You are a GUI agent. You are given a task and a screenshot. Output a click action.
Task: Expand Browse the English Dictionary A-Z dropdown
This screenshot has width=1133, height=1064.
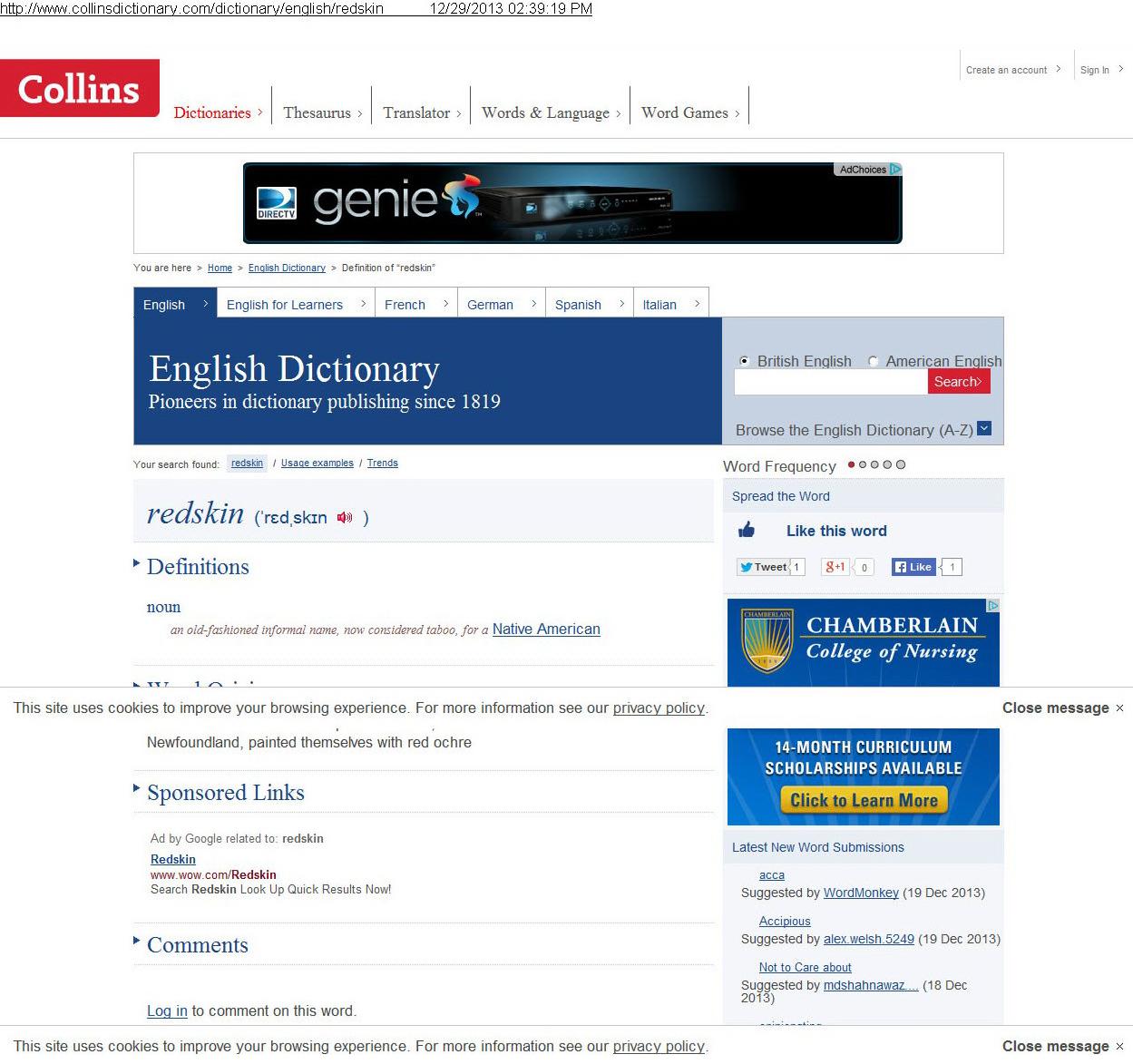pyautogui.click(x=984, y=429)
